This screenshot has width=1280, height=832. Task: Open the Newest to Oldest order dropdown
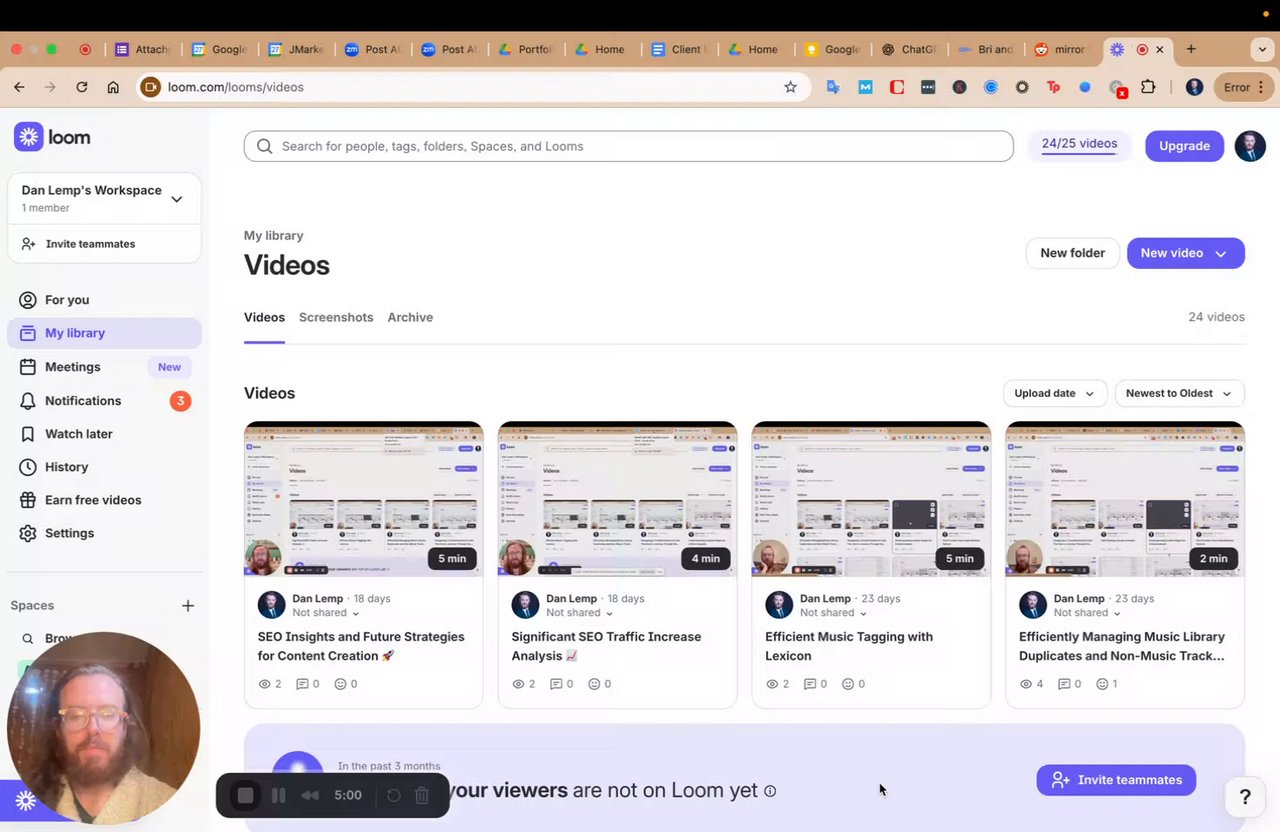pyautogui.click(x=1180, y=393)
